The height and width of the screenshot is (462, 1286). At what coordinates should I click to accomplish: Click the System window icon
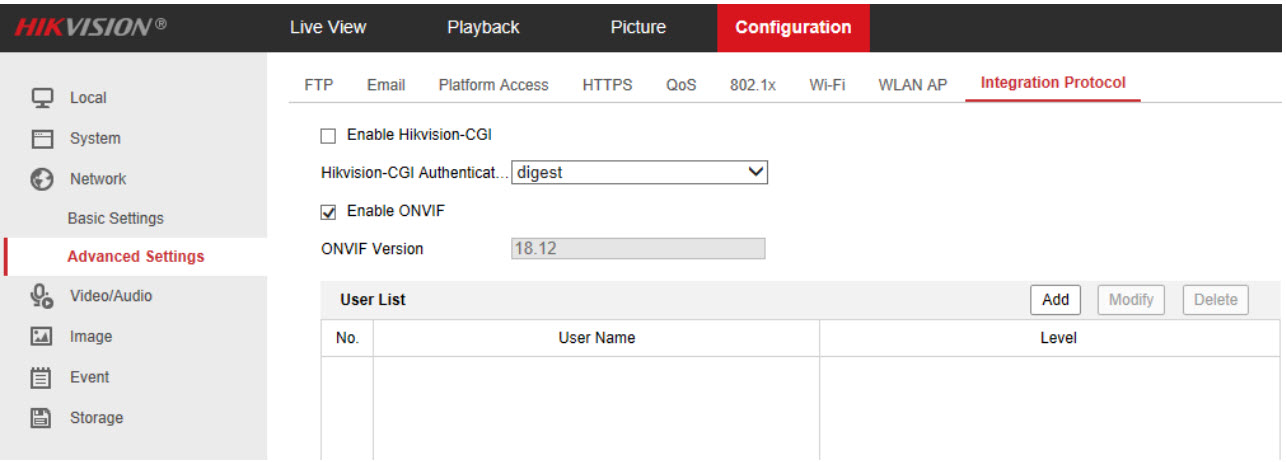coord(42,138)
